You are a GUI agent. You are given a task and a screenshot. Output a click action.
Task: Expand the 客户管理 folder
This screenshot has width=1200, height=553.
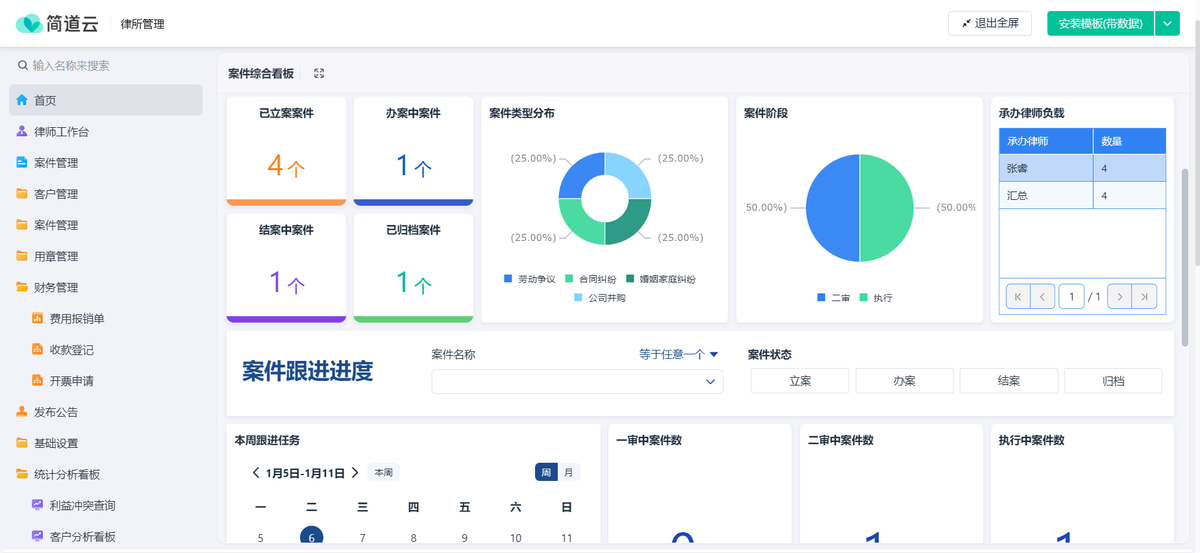click(x=105, y=193)
